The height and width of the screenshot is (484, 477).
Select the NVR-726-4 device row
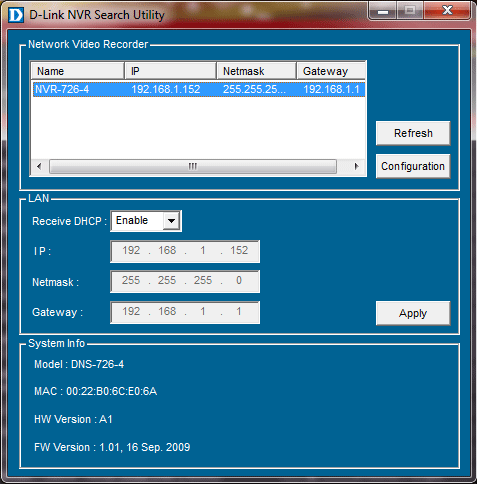199,89
